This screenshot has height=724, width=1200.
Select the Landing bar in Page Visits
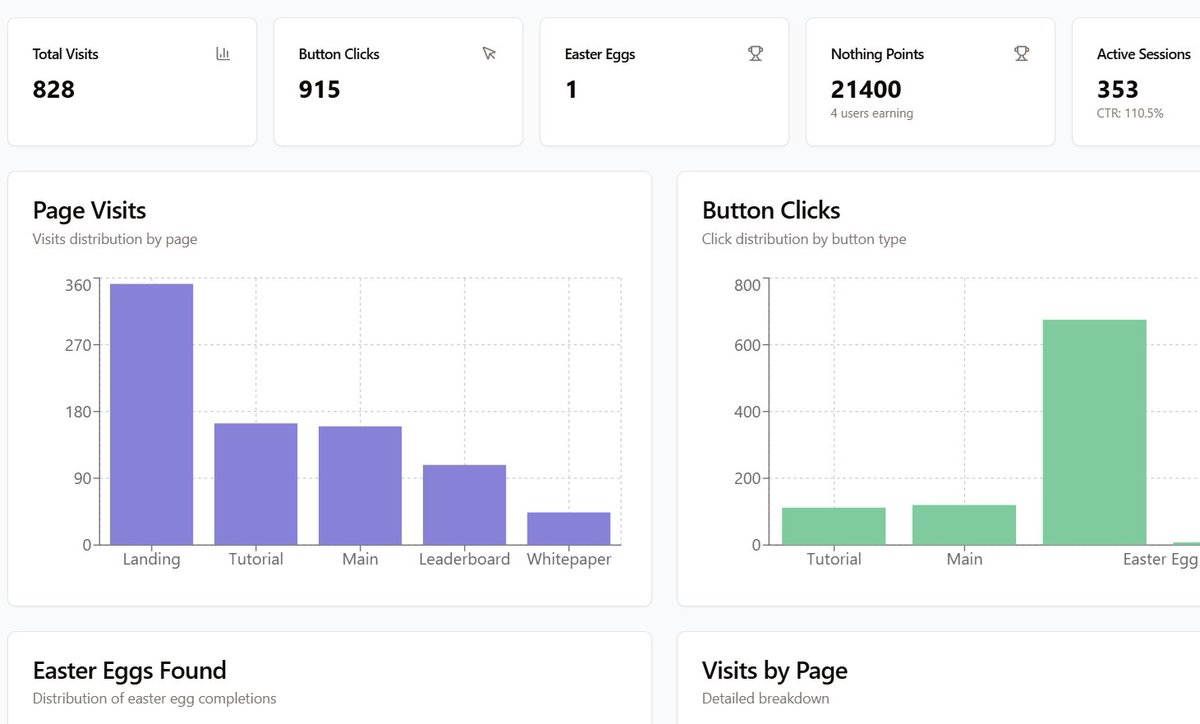151,414
